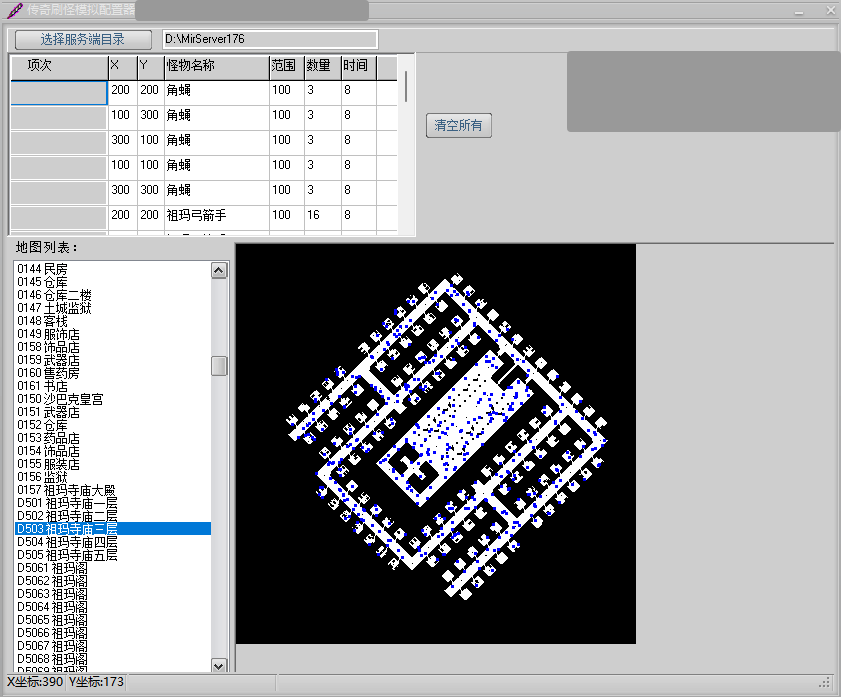
Task: Select map D5063 祖玛阁
Action: pos(113,594)
